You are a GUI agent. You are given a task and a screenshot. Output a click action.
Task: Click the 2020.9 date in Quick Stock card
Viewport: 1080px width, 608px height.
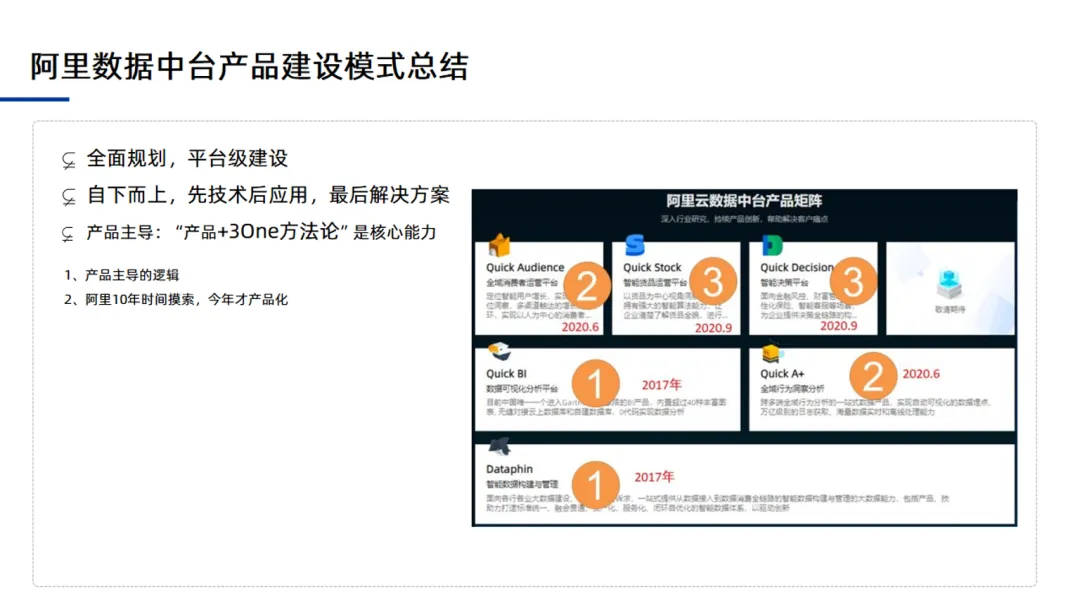tap(713, 328)
